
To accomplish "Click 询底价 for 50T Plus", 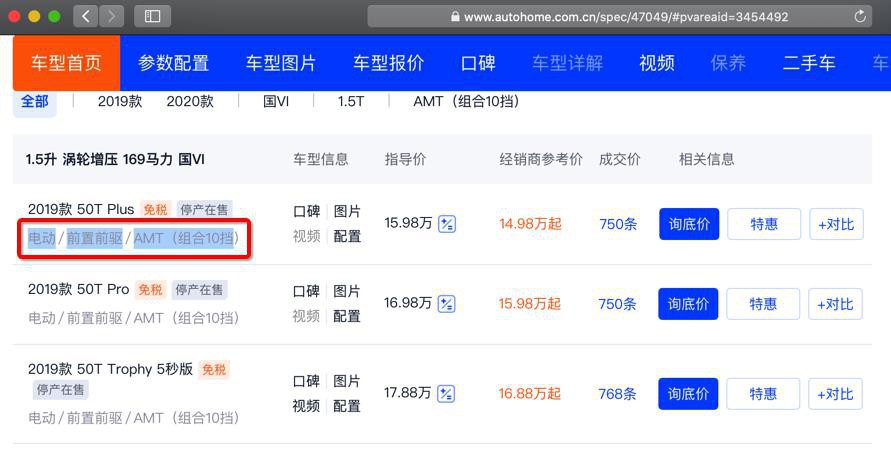I will point(689,224).
